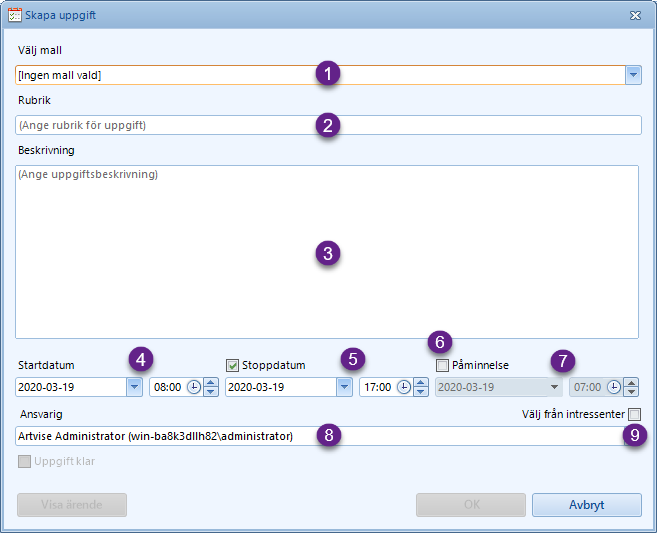
Task: Decrease stop time 17:00 with down arrow
Action: pos(421,392)
